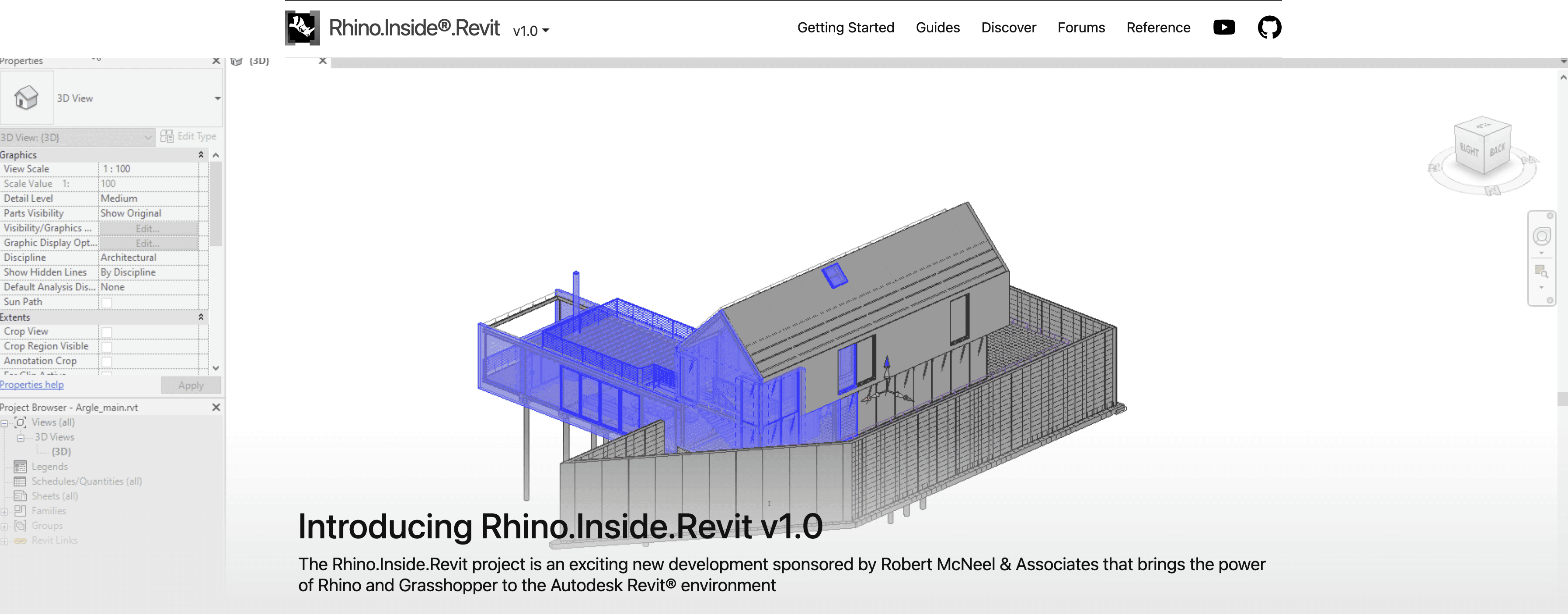Expand the Families tree node
Image resolution: width=1568 pixels, height=614 pixels.
click(x=6, y=510)
